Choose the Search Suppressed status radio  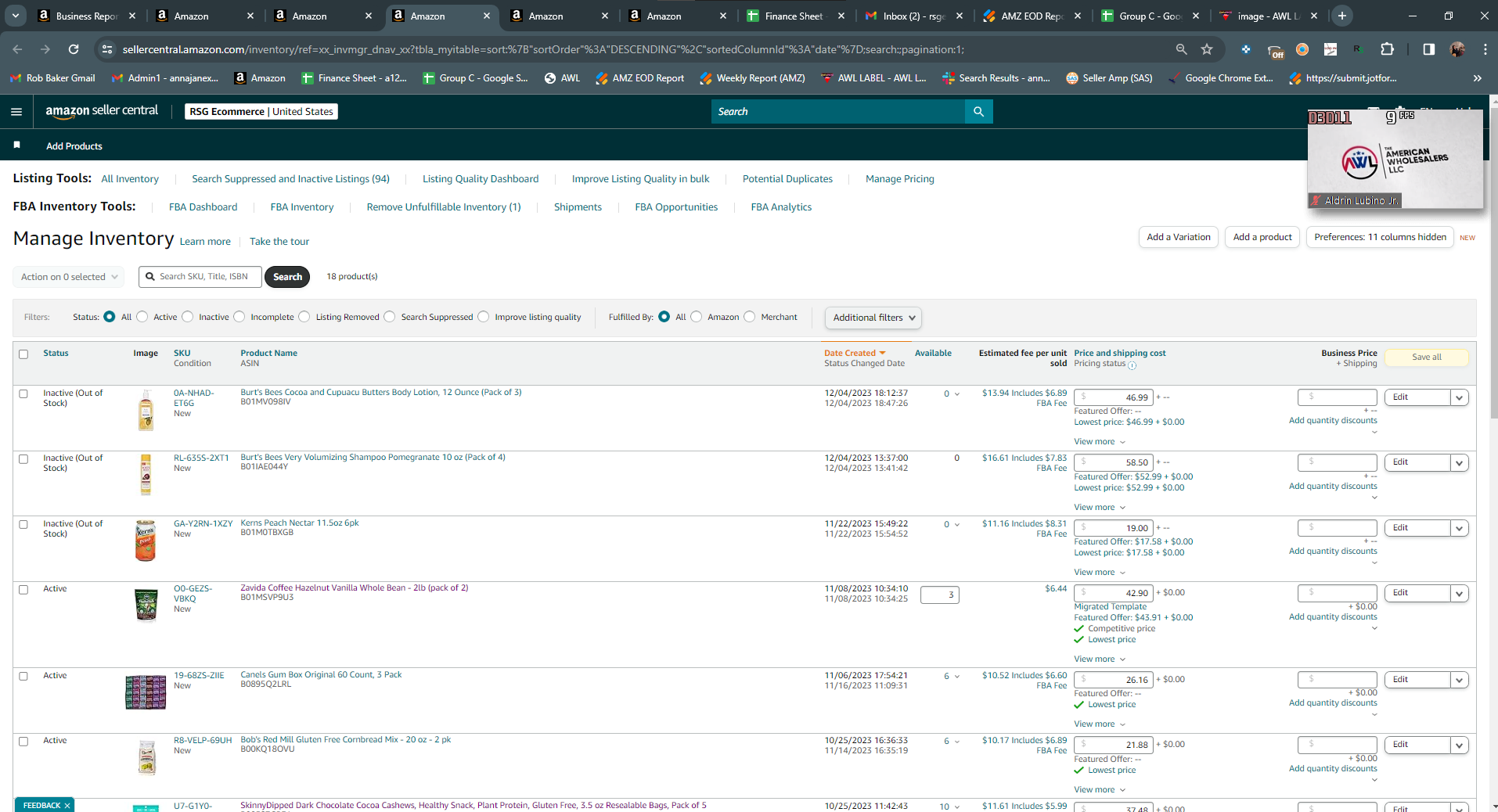(x=390, y=317)
